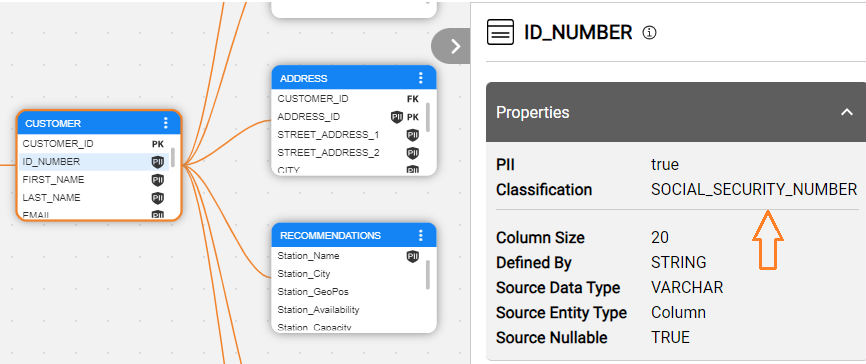Open the ADDRESS table kebab menu
This screenshot has height=364, width=866.
click(x=421, y=78)
